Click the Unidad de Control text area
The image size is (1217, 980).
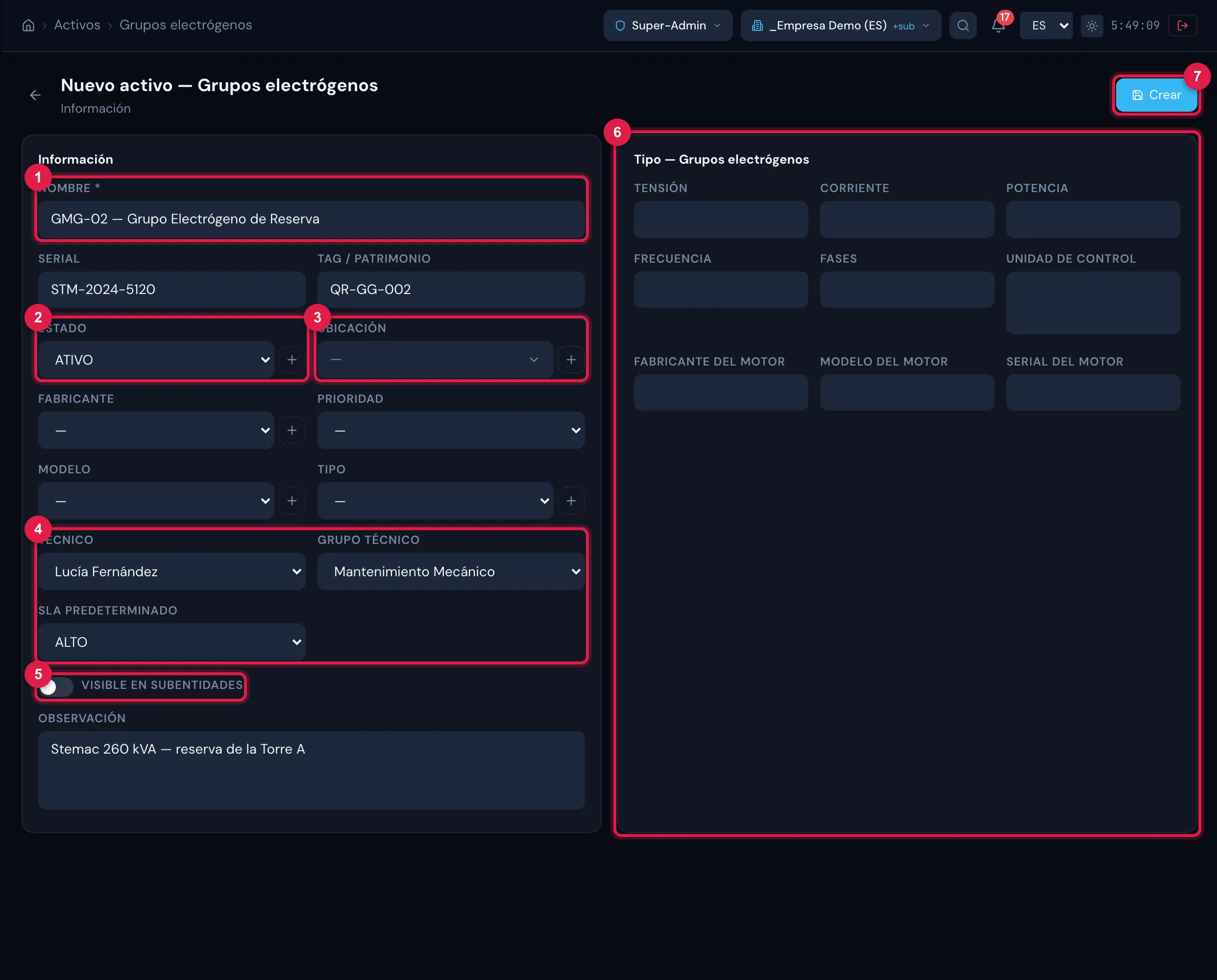1093,303
